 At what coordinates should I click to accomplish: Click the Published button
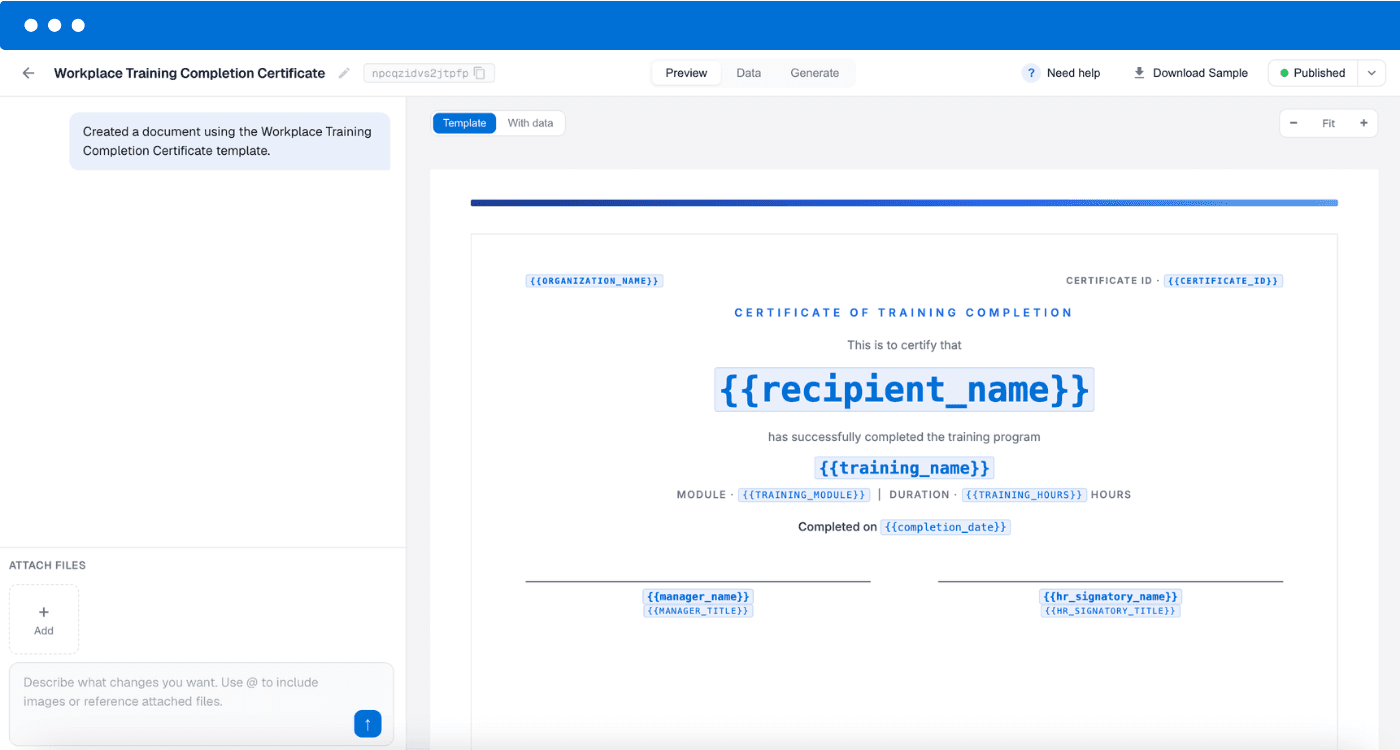tap(1314, 73)
